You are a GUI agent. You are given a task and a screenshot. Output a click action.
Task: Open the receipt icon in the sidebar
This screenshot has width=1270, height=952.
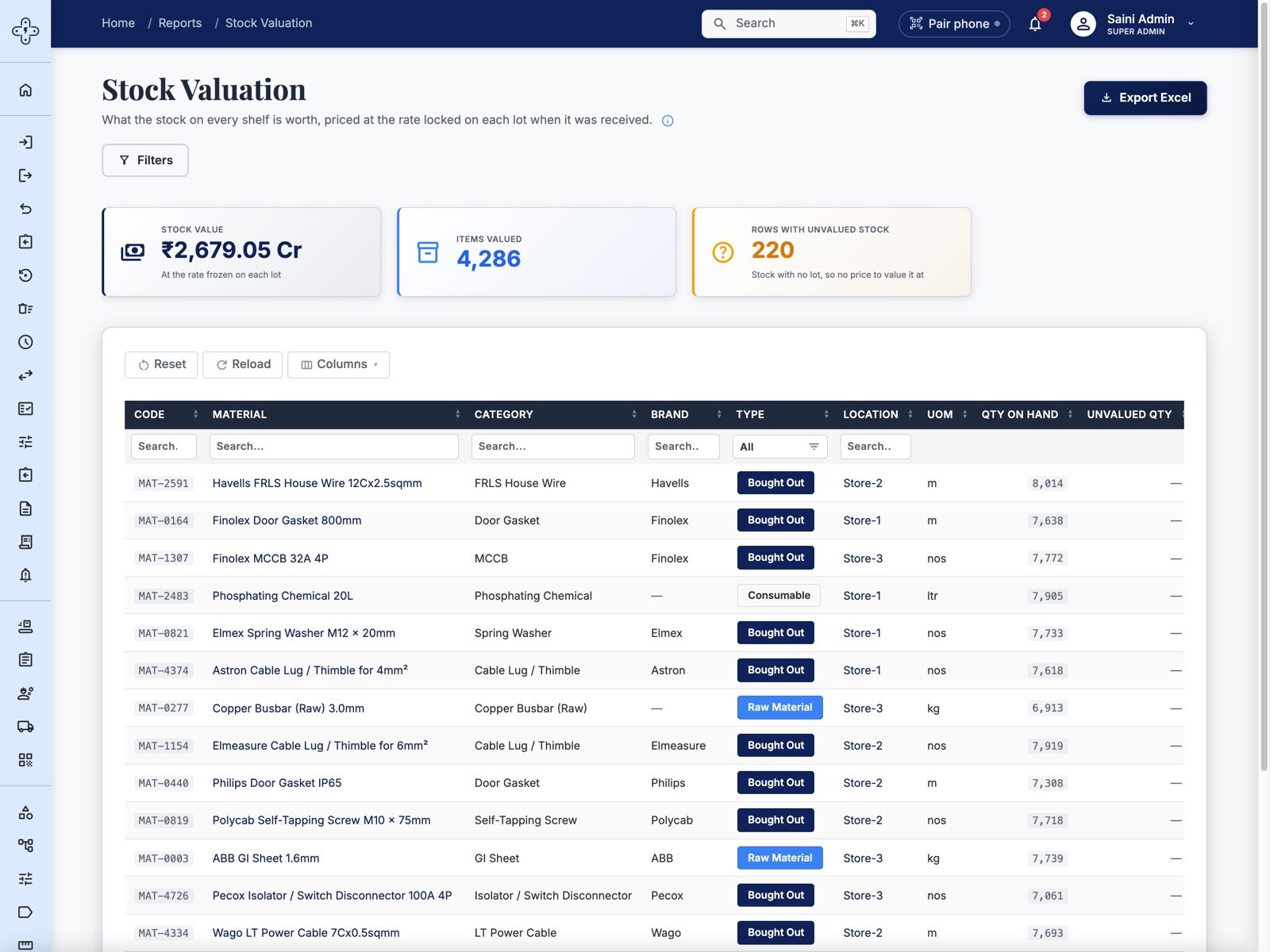[25, 542]
